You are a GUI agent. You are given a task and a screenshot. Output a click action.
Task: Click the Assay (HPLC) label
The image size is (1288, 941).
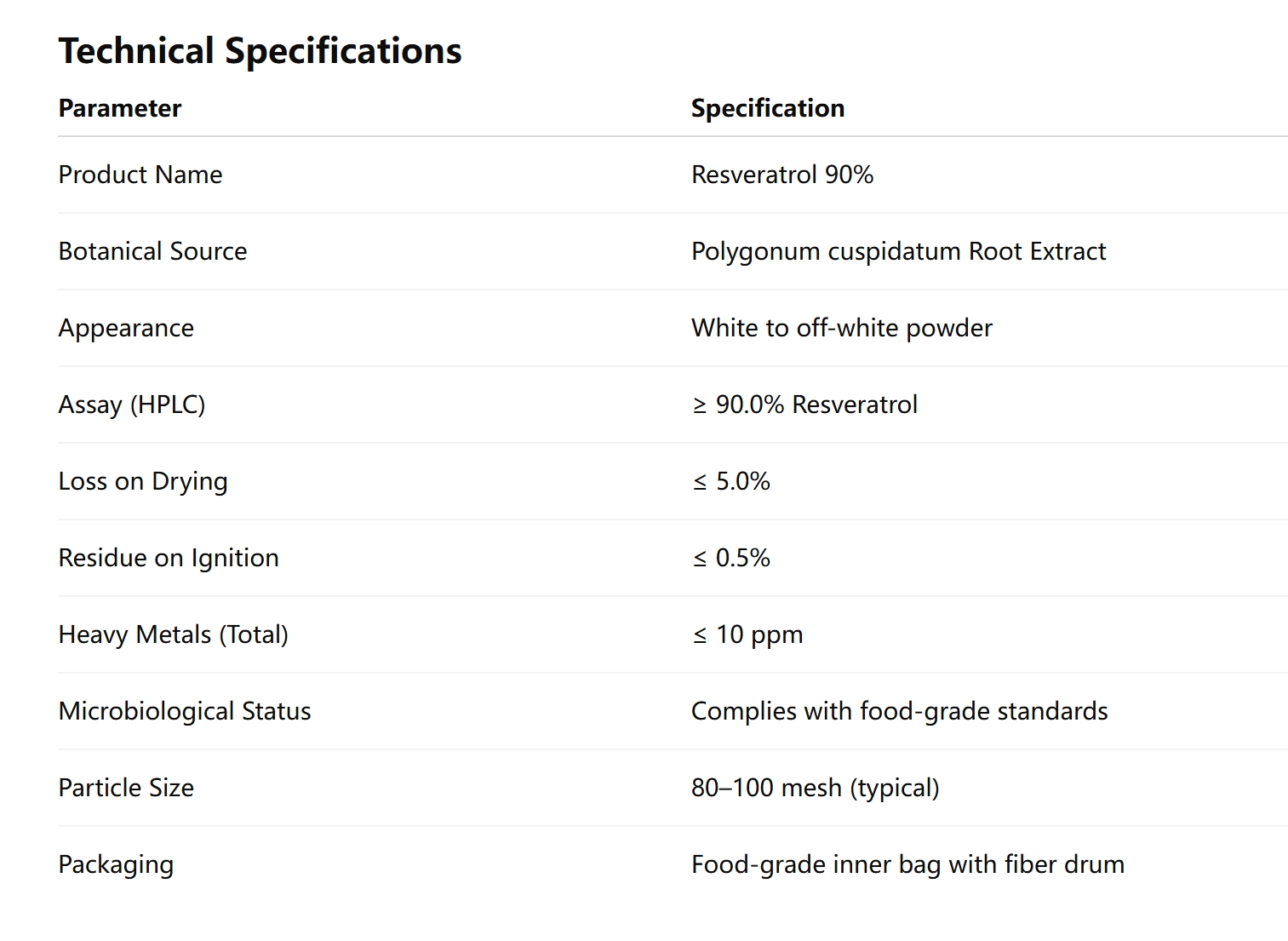[x=132, y=405]
